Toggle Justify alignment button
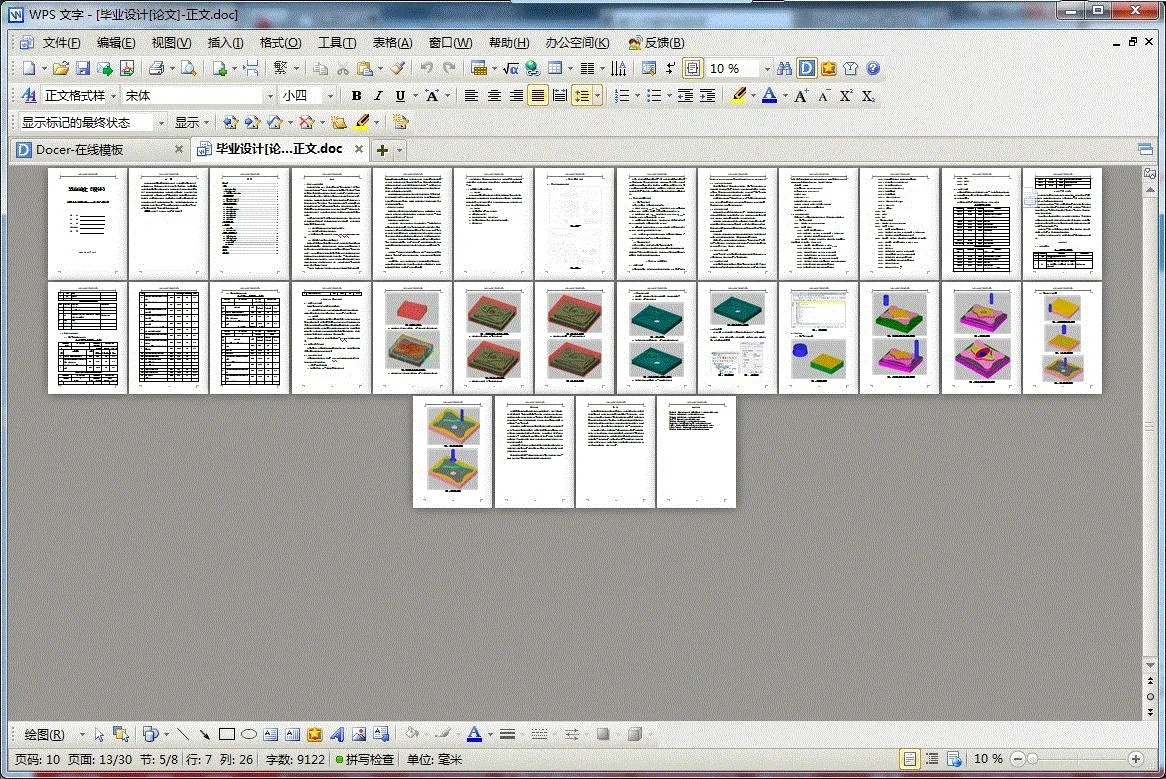 tap(538, 95)
